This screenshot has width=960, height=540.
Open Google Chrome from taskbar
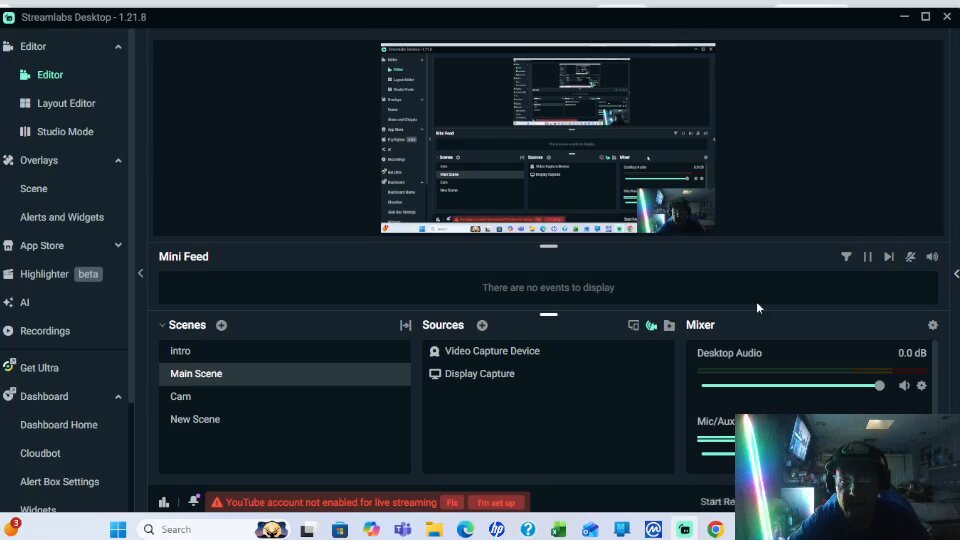point(716,529)
